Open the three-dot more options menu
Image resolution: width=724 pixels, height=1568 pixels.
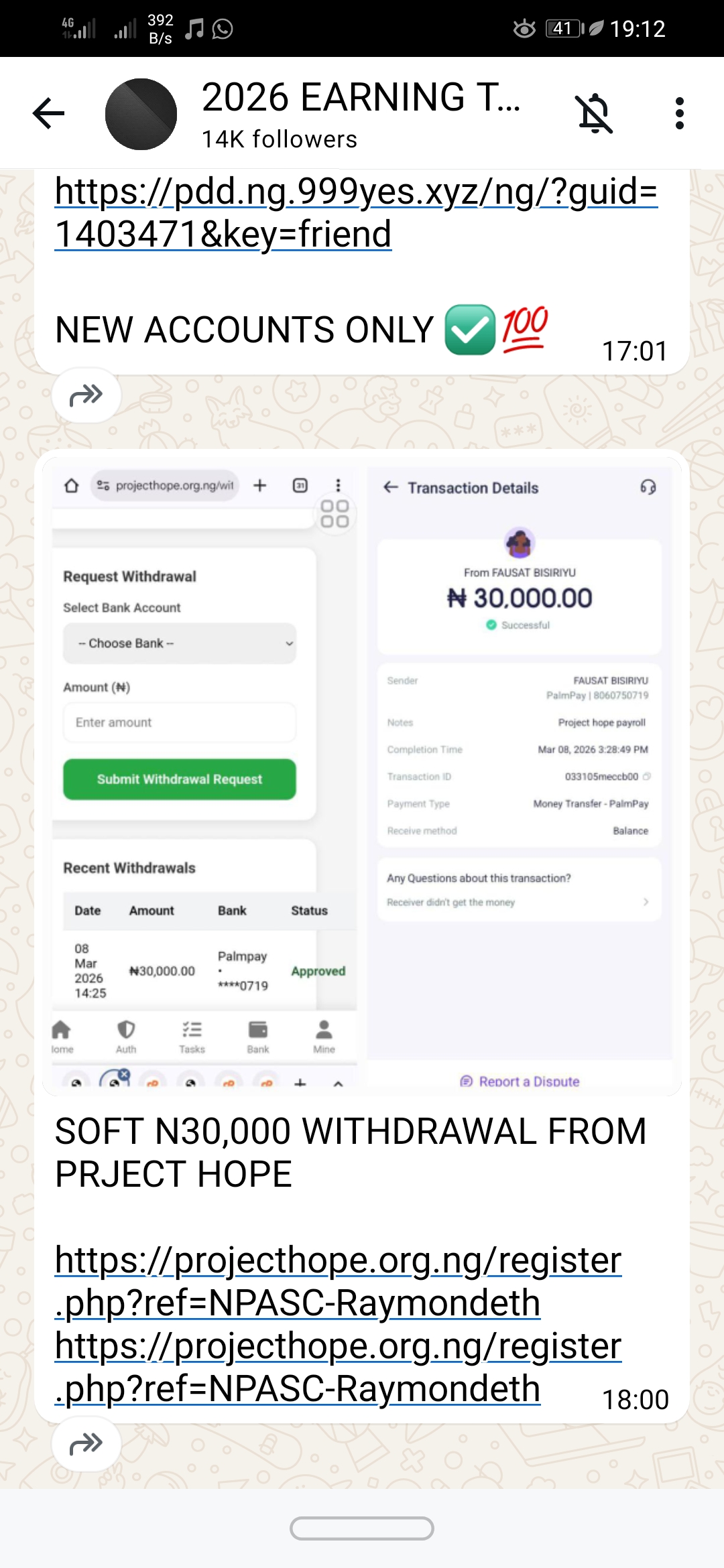679,113
